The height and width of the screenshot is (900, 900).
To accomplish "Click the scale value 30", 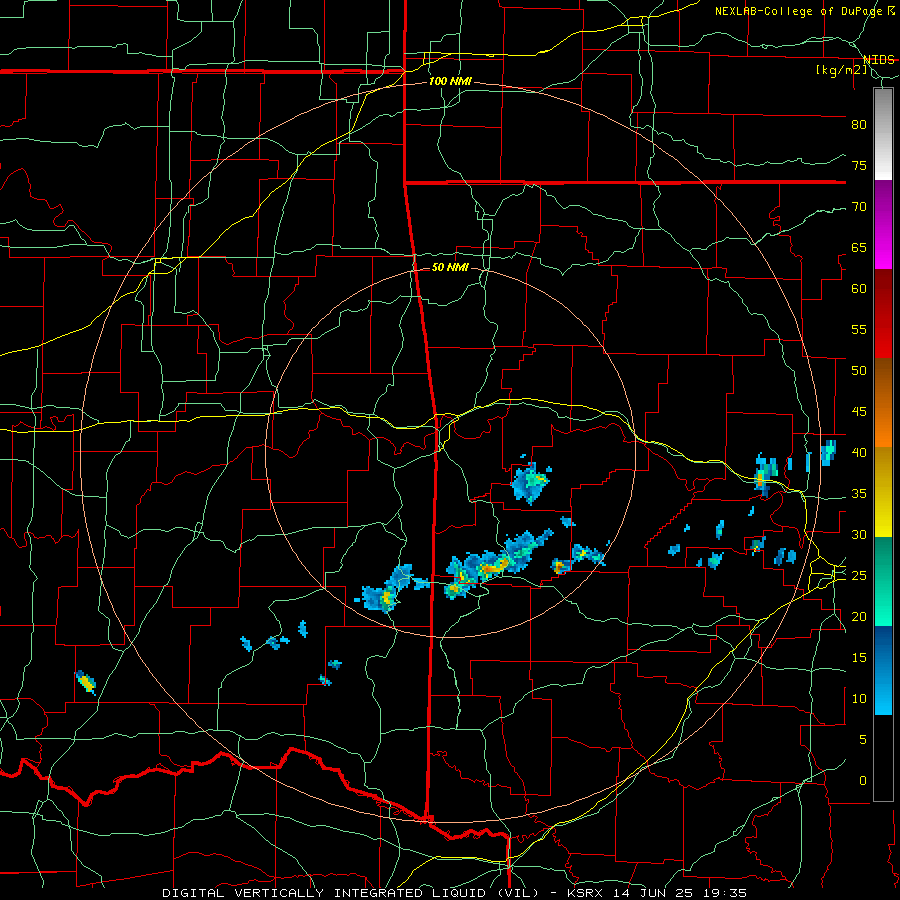I will pyautogui.click(x=859, y=535).
